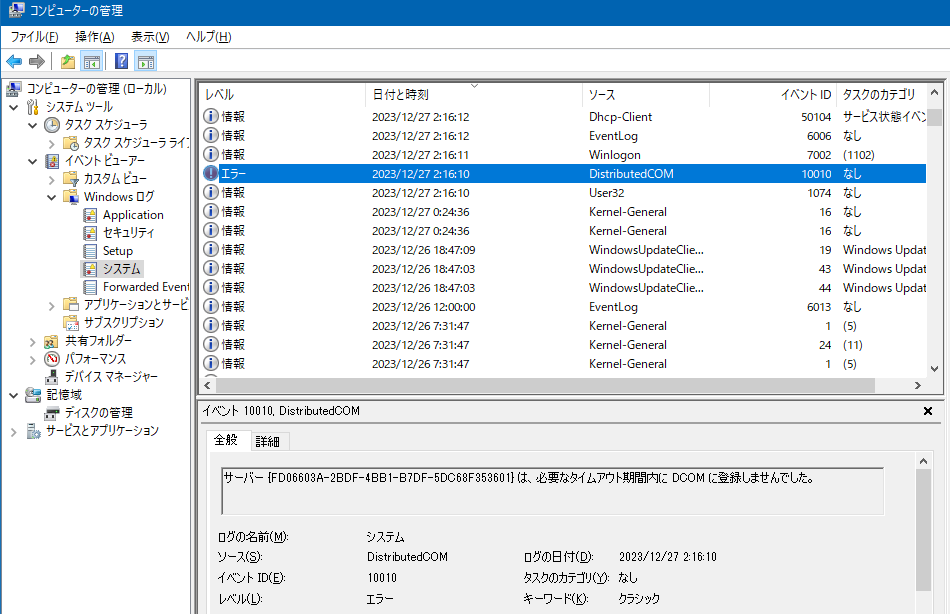Open the ファイル(F) menu
The width and height of the screenshot is (950, 614).
[x=35, y=37]
